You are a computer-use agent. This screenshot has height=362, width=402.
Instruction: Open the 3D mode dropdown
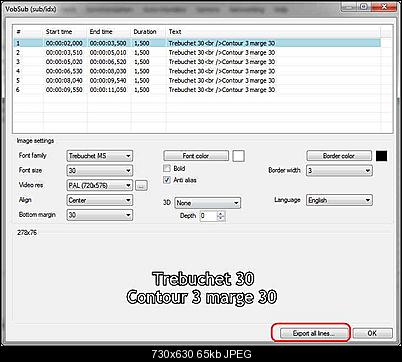(x=207, y=203)
